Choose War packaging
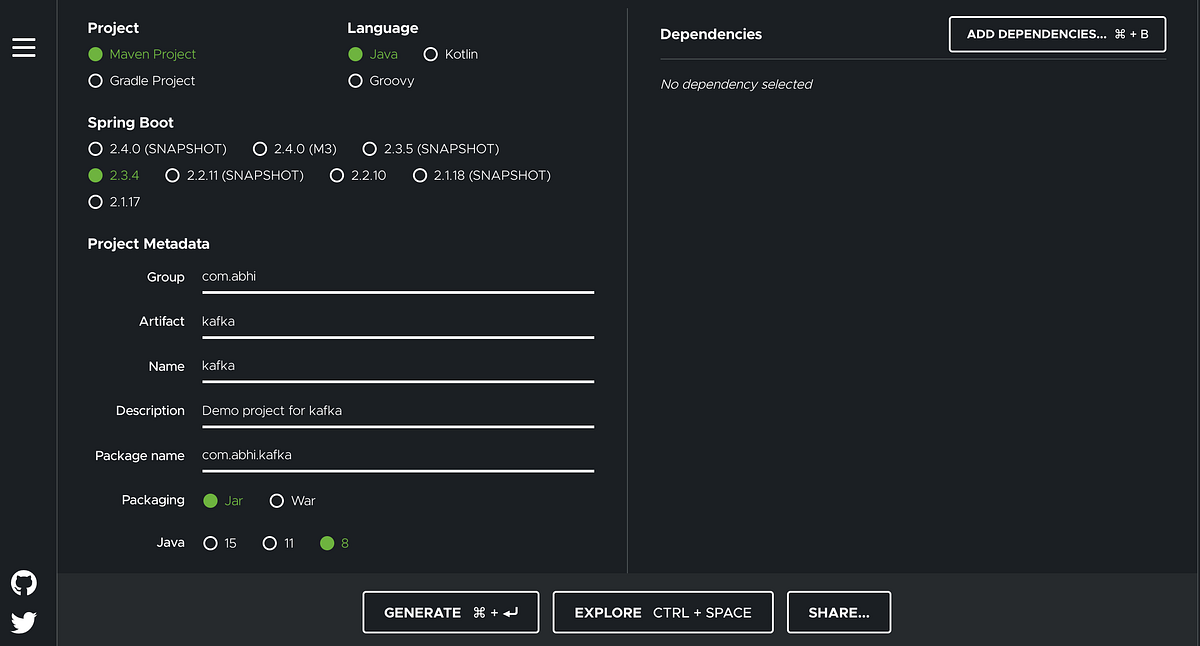1200x646 pixels. tap(276, 500)
